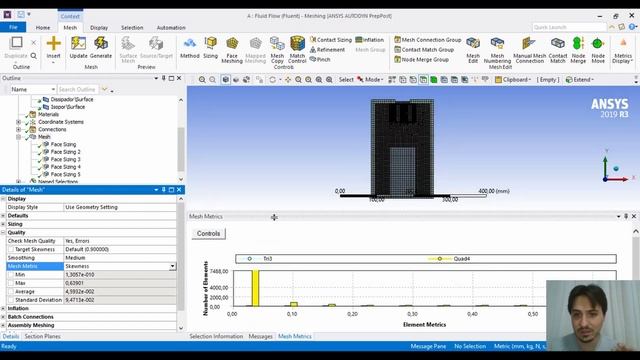
Task: Click the tall yellow Quad4 histogram bar
Action: click(x=256, y=288)
